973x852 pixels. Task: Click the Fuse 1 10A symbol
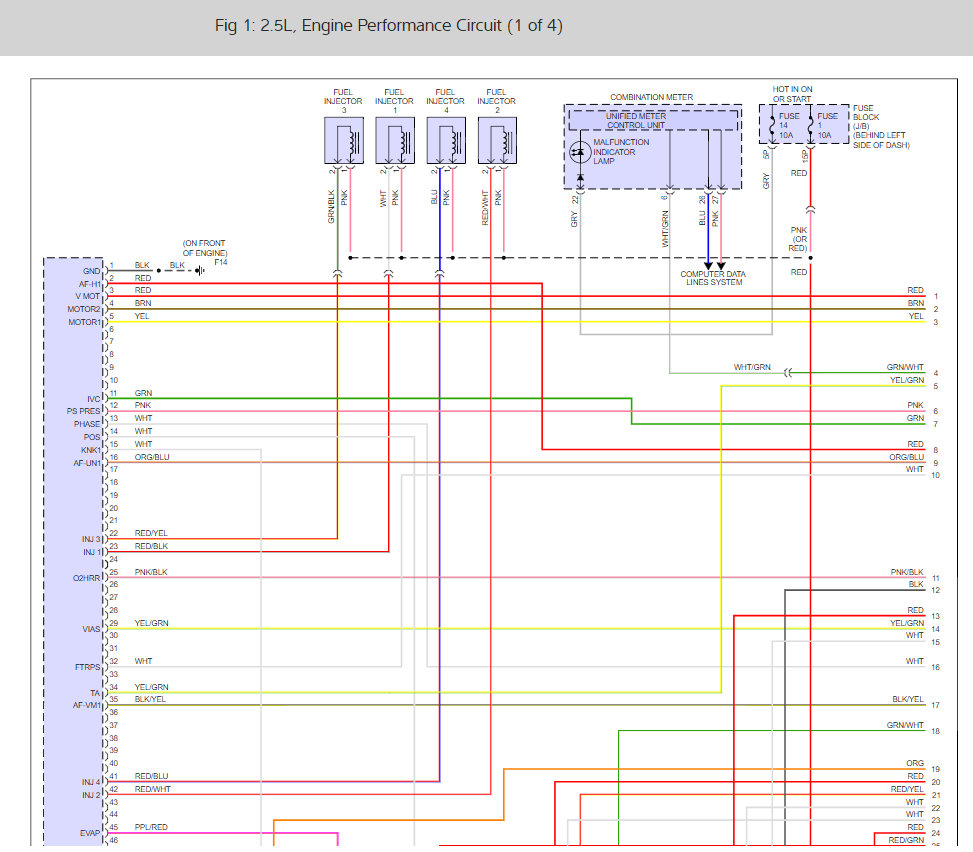click(x=810, y=125)
